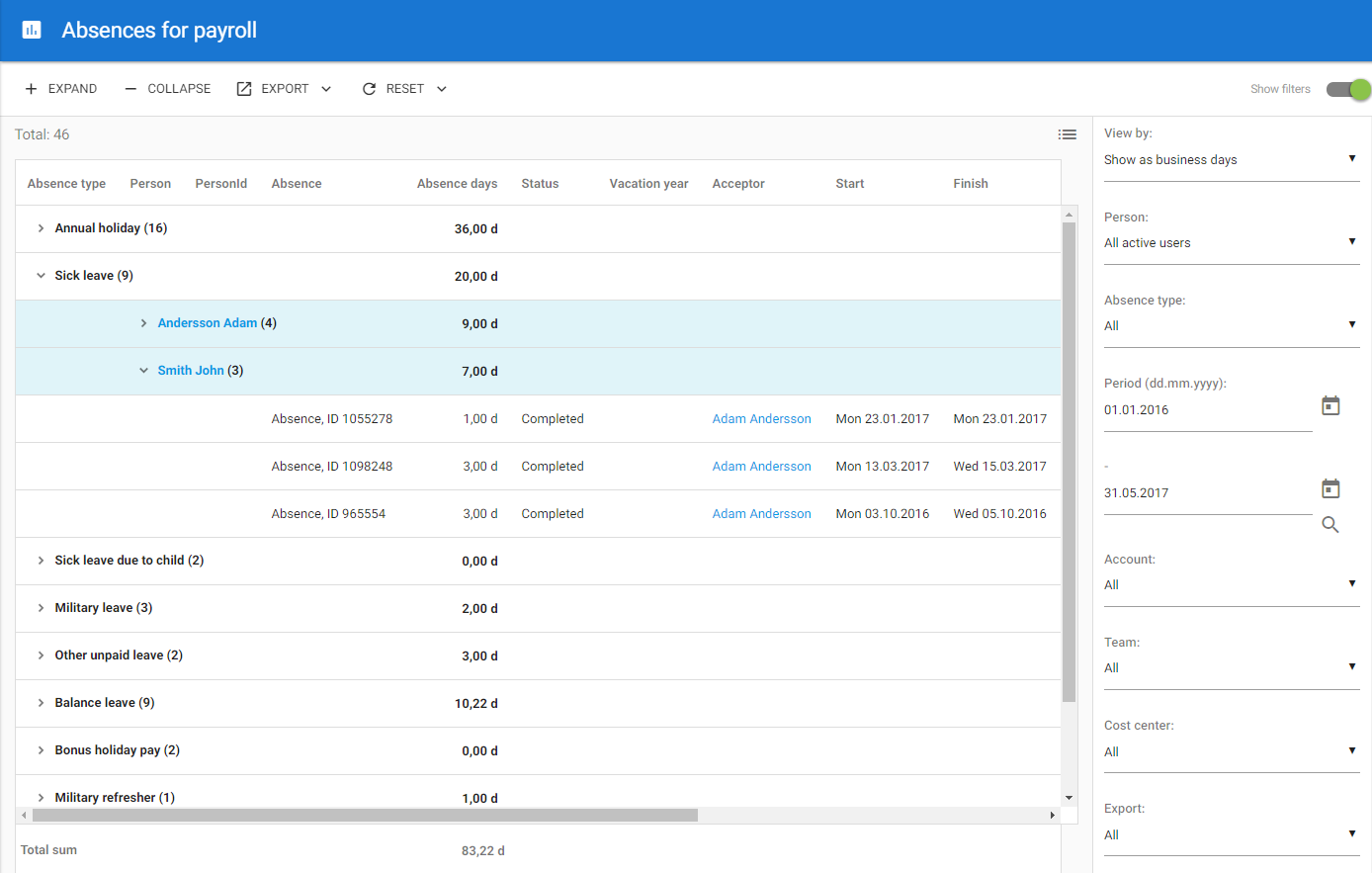Expand Bonus holiday pay (2) group
The image size is (1372, 873).
[x=41, y=750]
